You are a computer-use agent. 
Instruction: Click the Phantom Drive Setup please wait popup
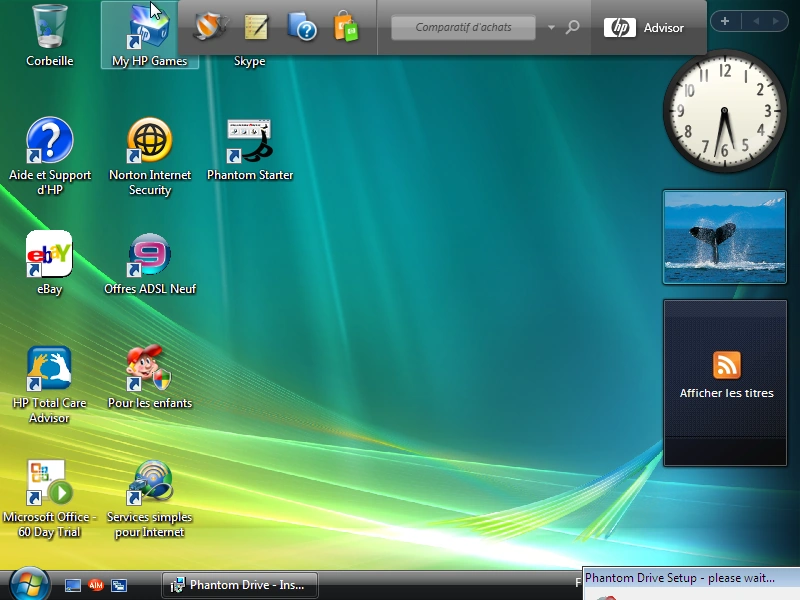[691, 584]
